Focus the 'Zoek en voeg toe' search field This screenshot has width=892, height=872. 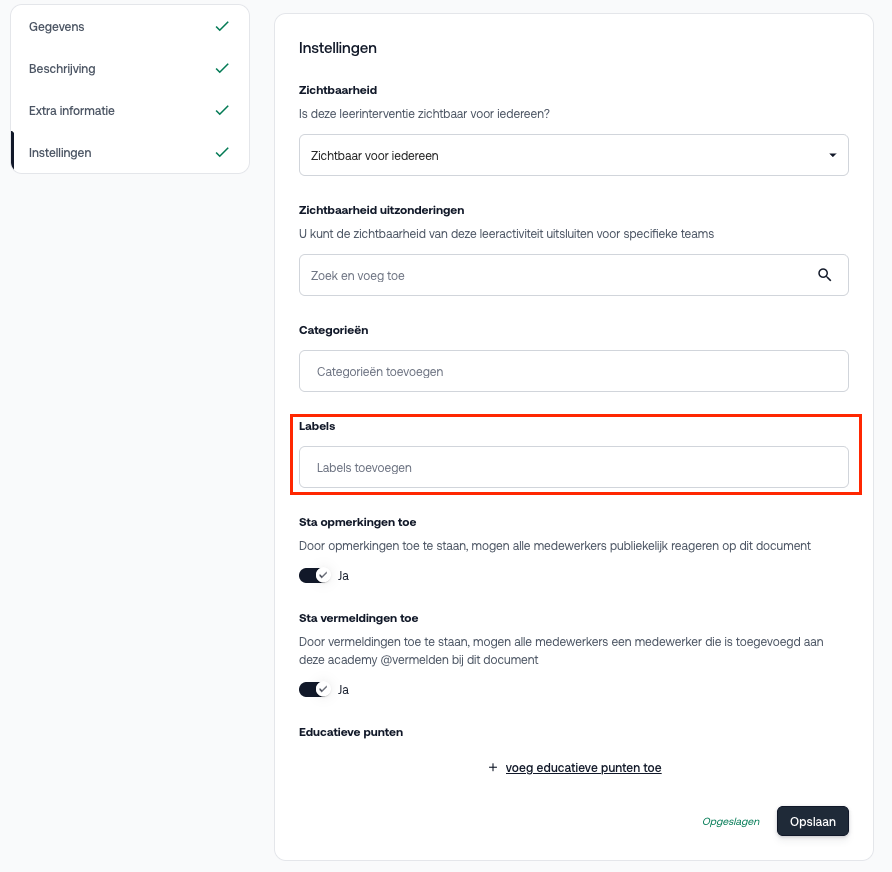click(x=555, y=275)
